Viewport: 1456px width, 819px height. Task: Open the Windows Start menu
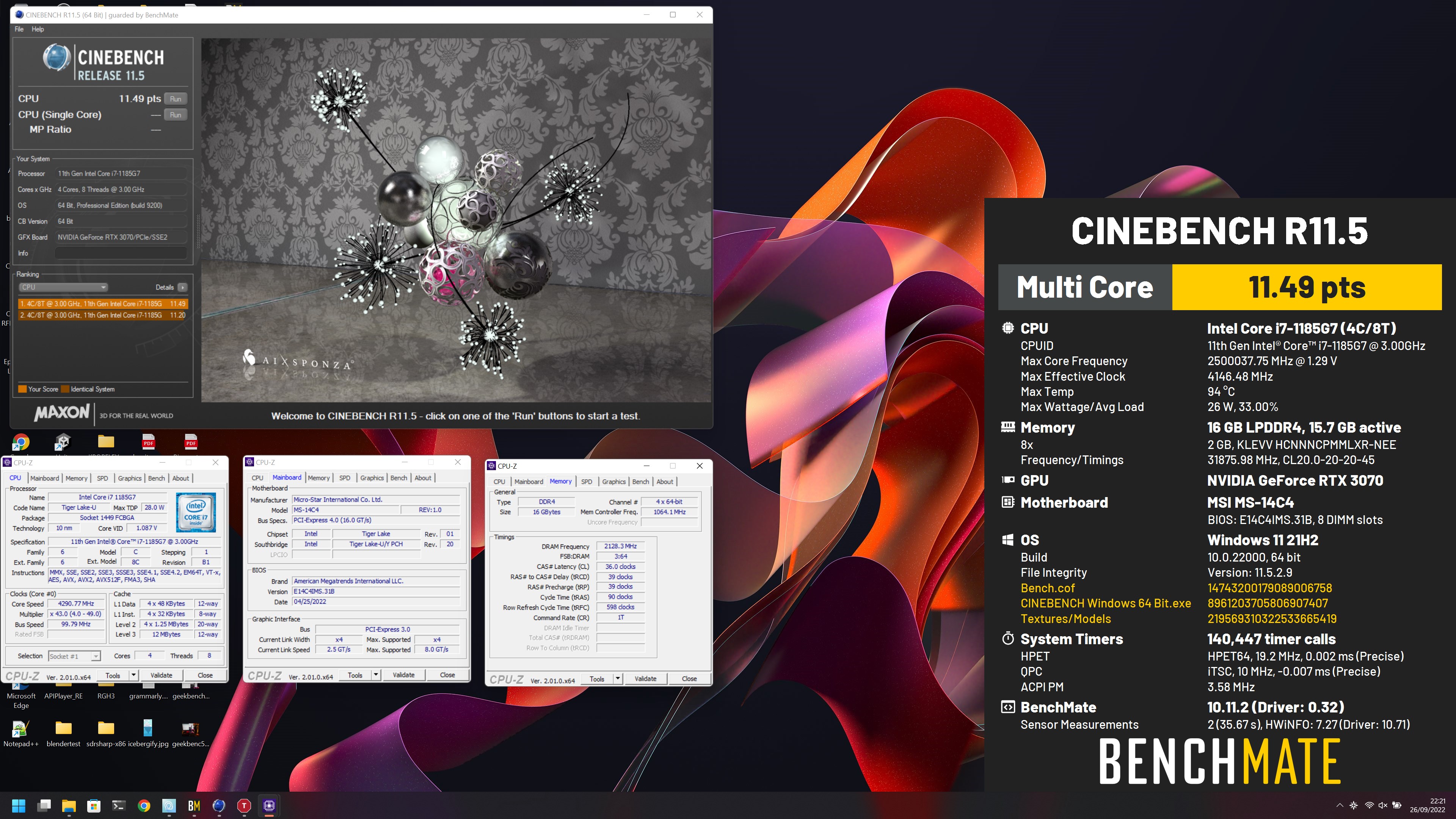coord(19,805)
